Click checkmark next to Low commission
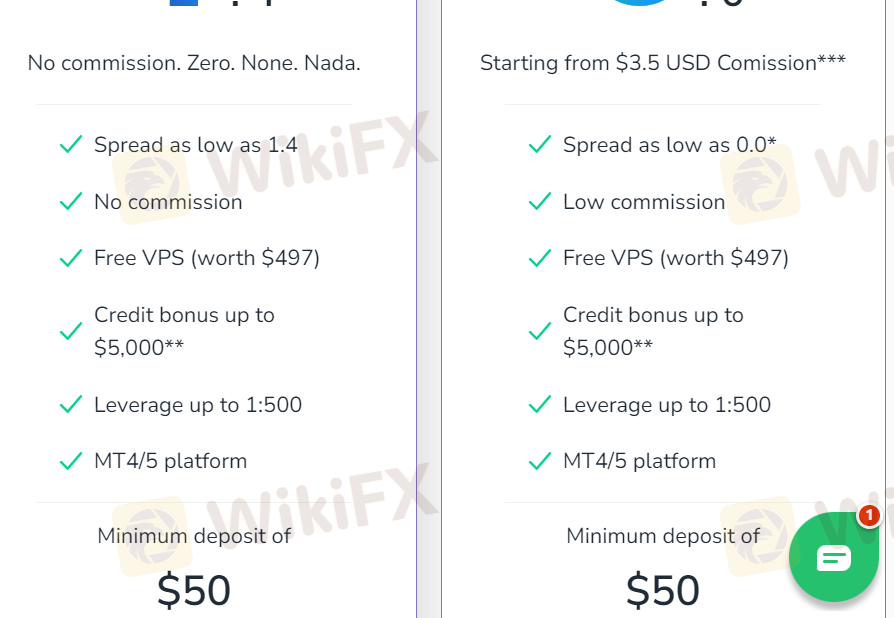894x618 pixels. 539,201
